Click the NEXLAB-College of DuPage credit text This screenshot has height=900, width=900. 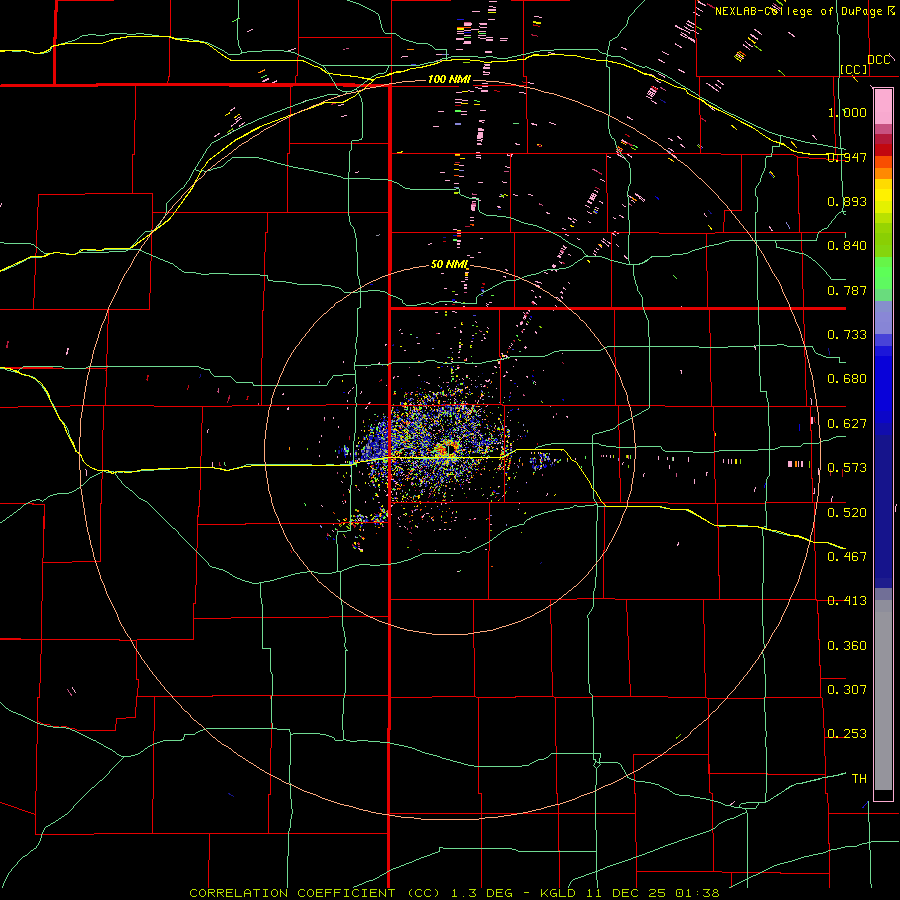(800, 11)
